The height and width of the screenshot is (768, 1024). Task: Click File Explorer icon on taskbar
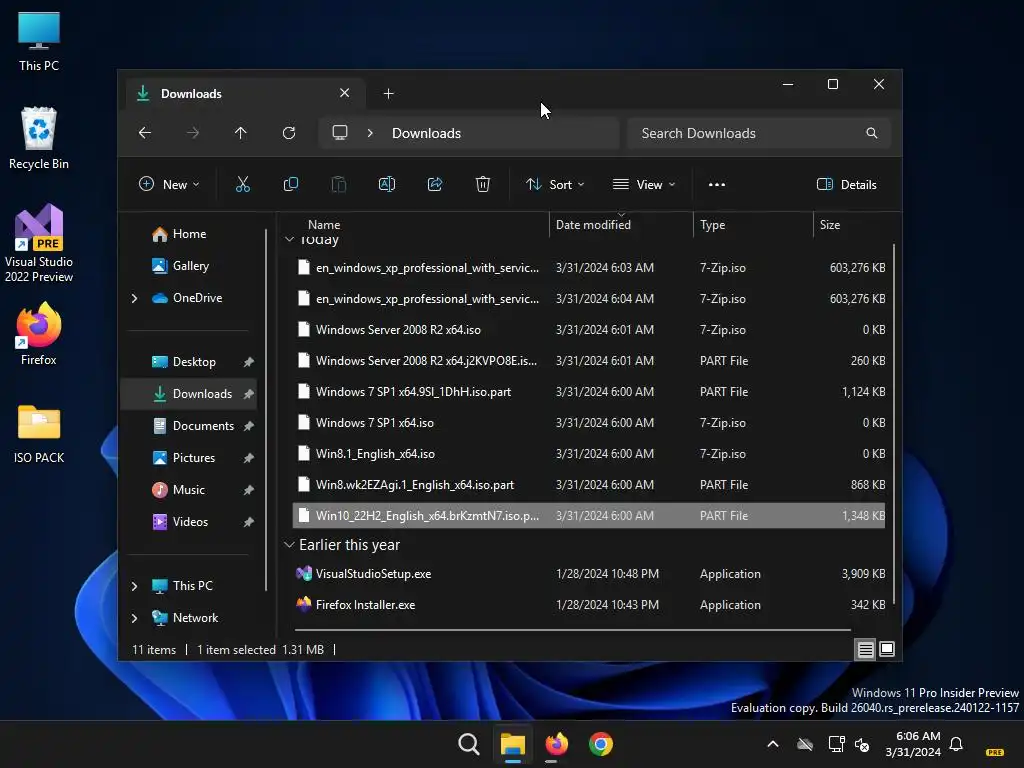[x=513, y=744]
